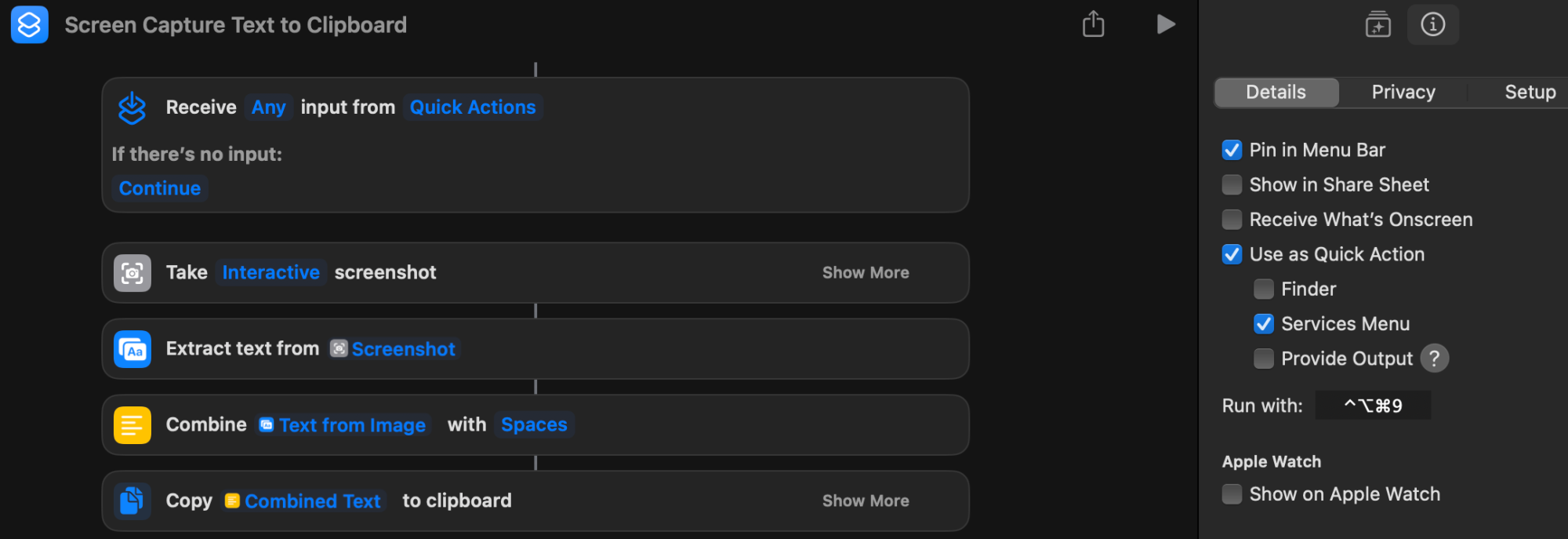This screenshot has width=1568, height=539.
Task: Uncheck Pin in Menu Bar
Action: 1232,150
